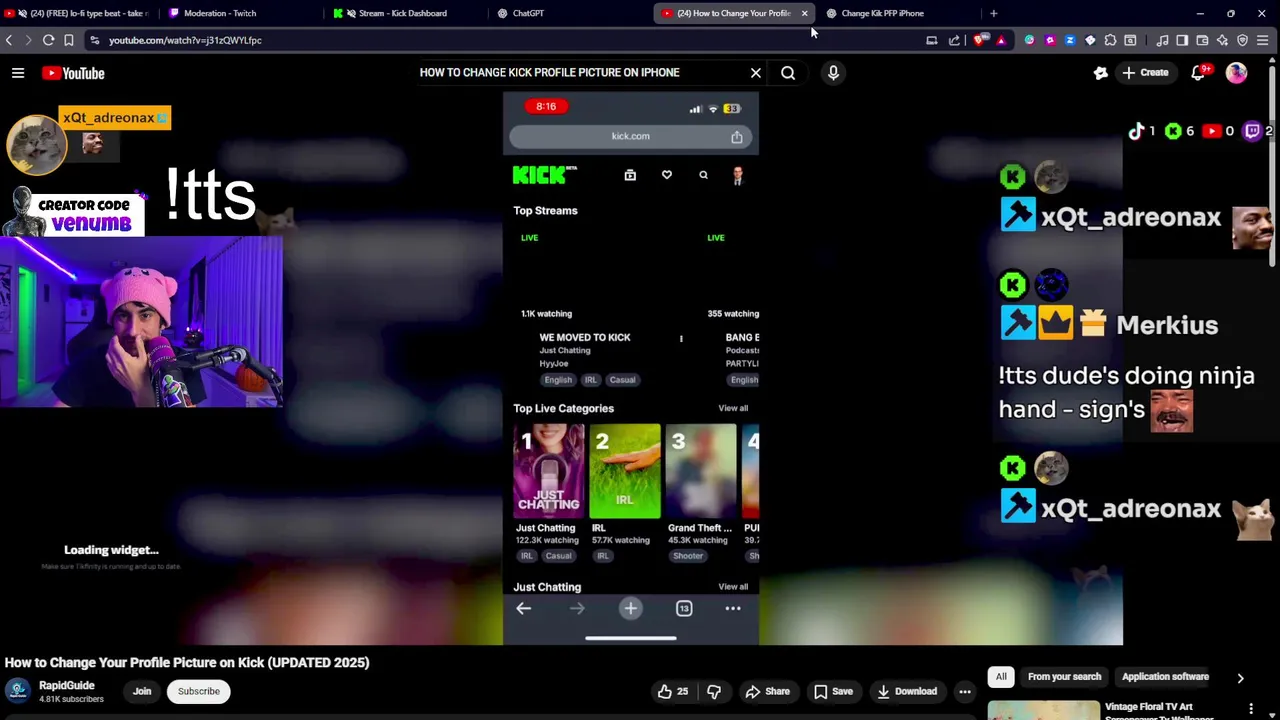The width and height of the screenshot is (1280, 720).
Task: Open the YouTube hamburger guide menu
Action: coord(18,73)
